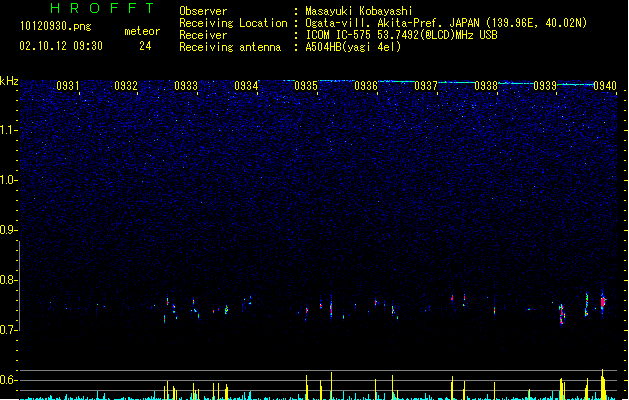Screen dimensions: 629x400
Task: Click the meteor count 24
Action: tap(145, 46)
